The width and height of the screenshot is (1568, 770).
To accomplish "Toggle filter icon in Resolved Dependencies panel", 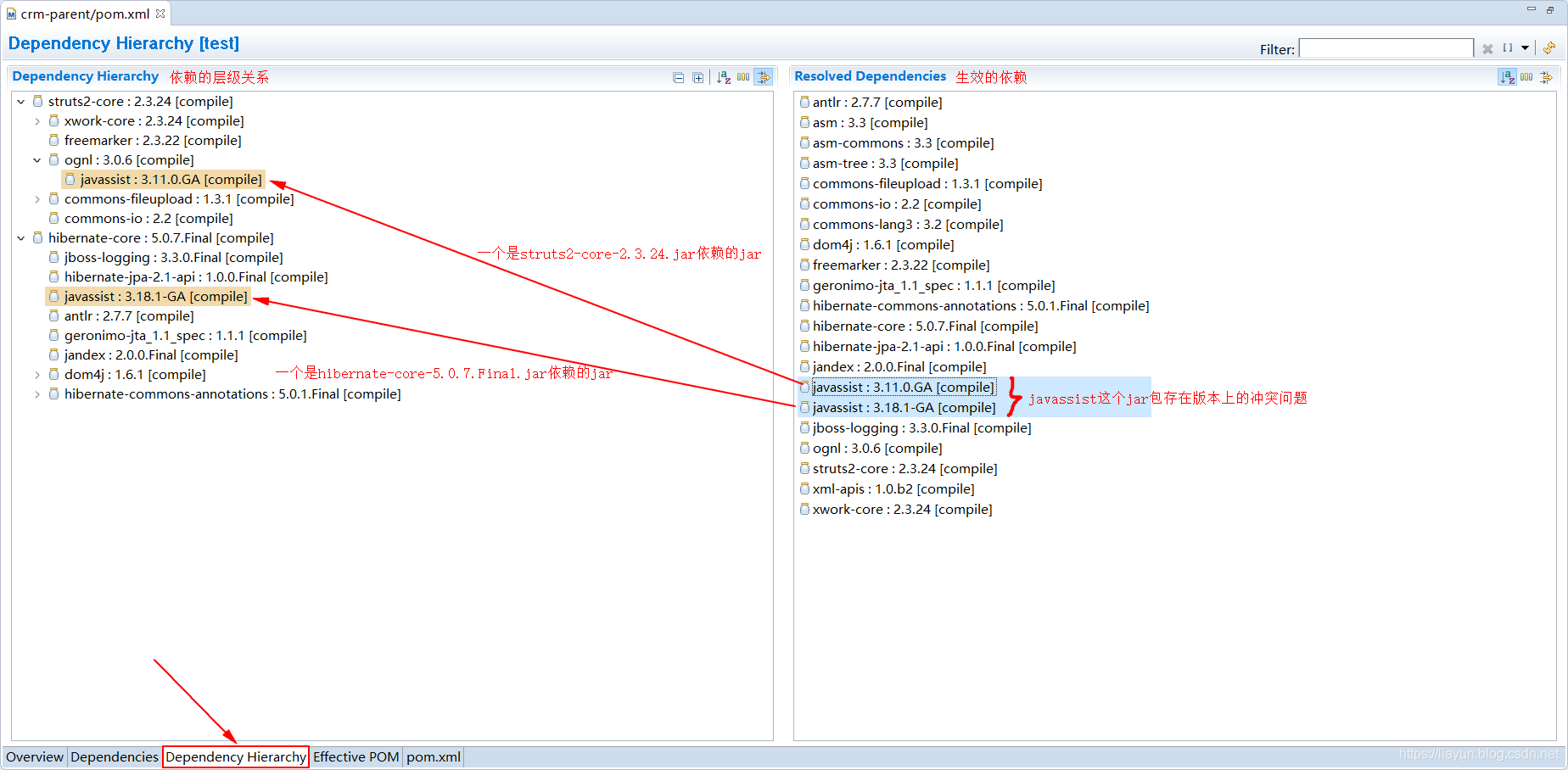I will (x=1547, y=77).
